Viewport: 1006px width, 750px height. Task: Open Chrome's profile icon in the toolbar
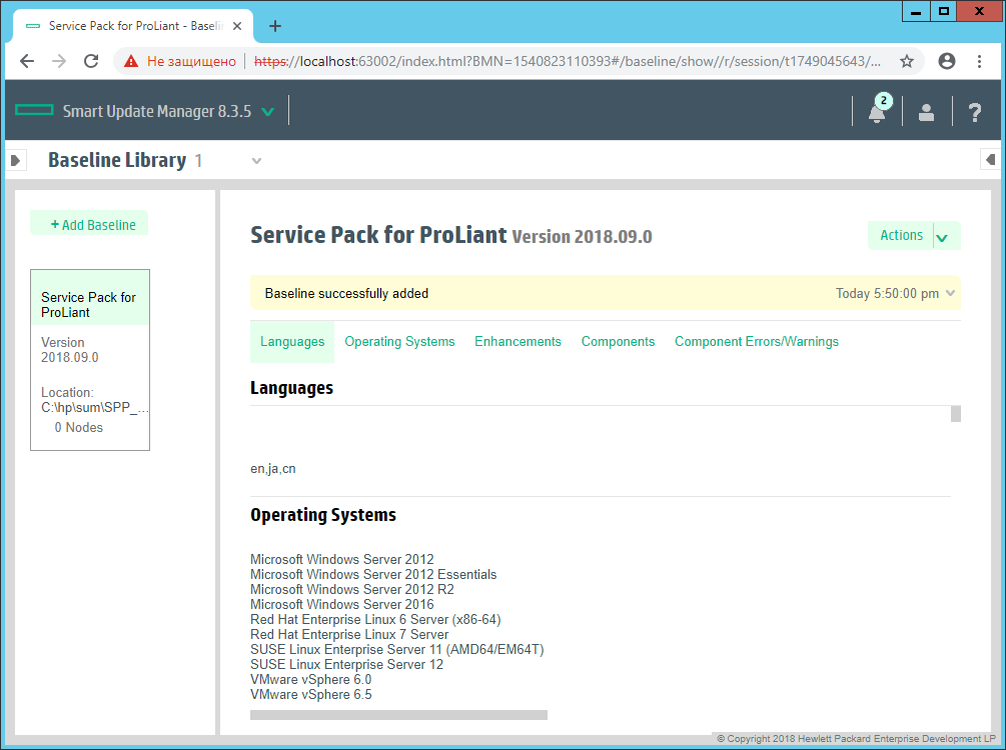click(946, 61)
